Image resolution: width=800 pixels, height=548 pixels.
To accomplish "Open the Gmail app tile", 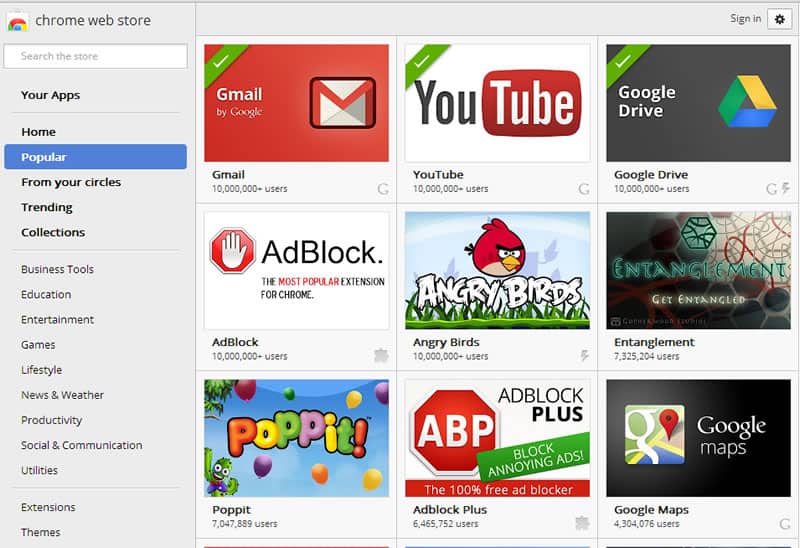I will click(x=296, y=103).
